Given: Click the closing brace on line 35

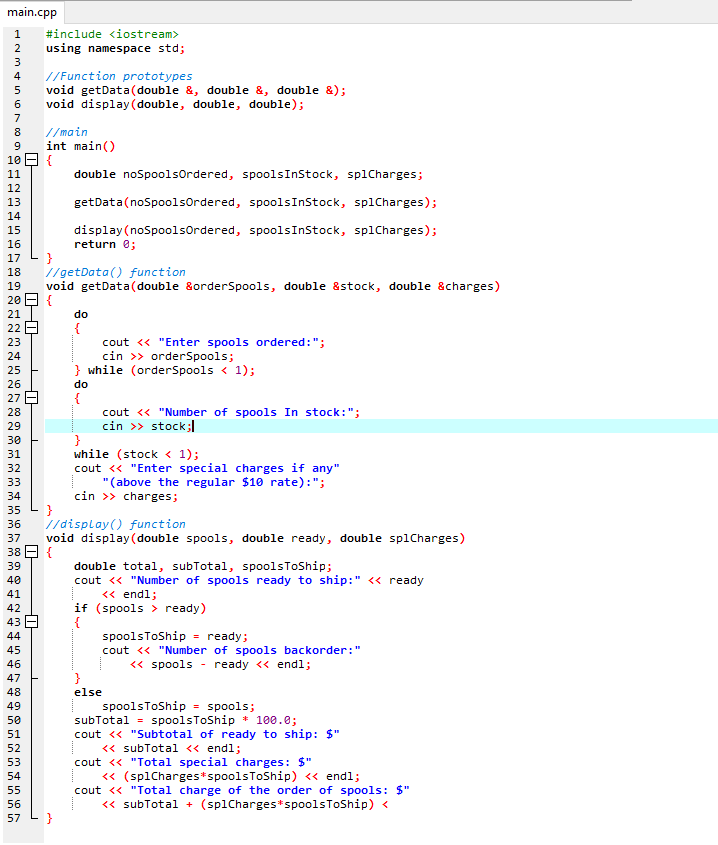Looking at the screenshot, I should tap(49, 510).
